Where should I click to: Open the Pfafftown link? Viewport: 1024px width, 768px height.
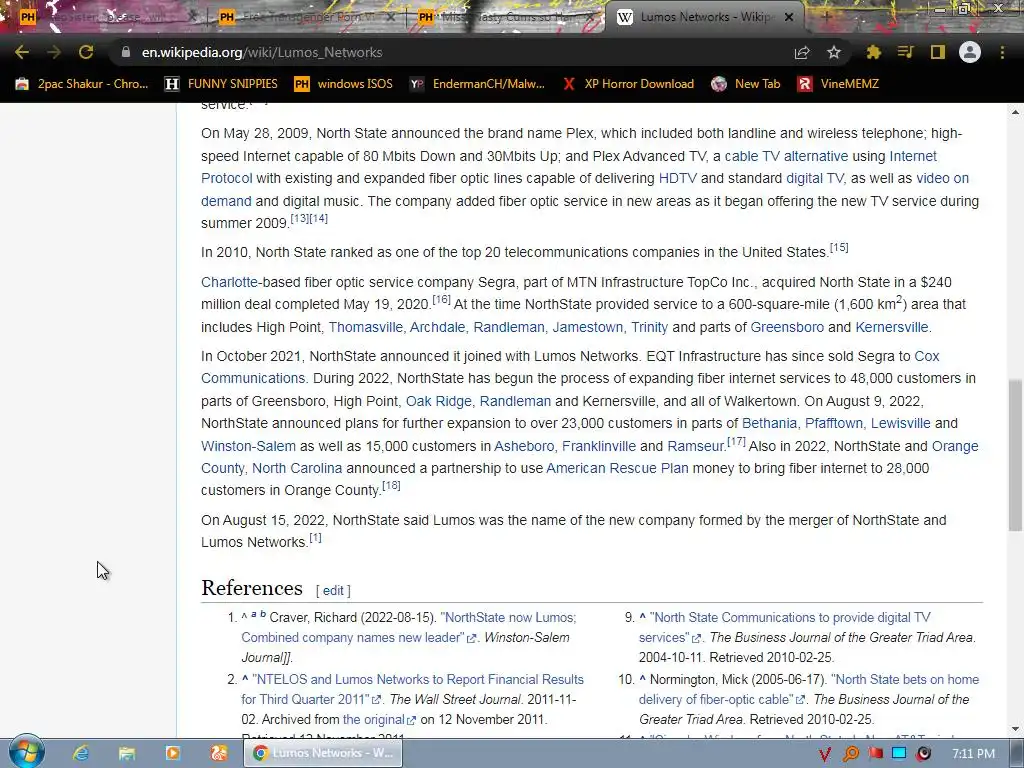tap(833, 423)
